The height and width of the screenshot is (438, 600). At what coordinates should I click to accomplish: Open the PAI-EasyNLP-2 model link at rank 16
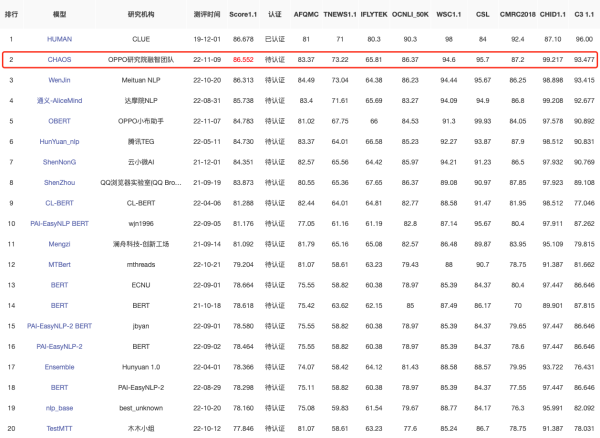click(x=59, y=347)
